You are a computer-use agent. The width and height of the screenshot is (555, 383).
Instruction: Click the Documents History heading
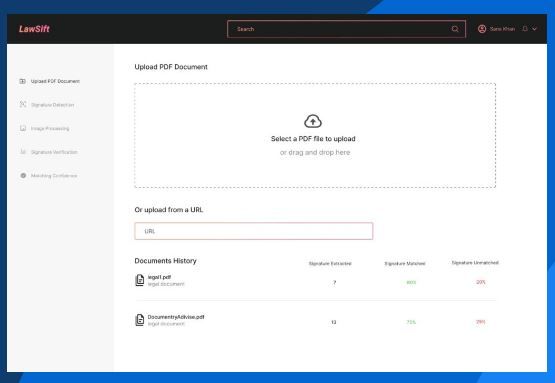(165, 261)
